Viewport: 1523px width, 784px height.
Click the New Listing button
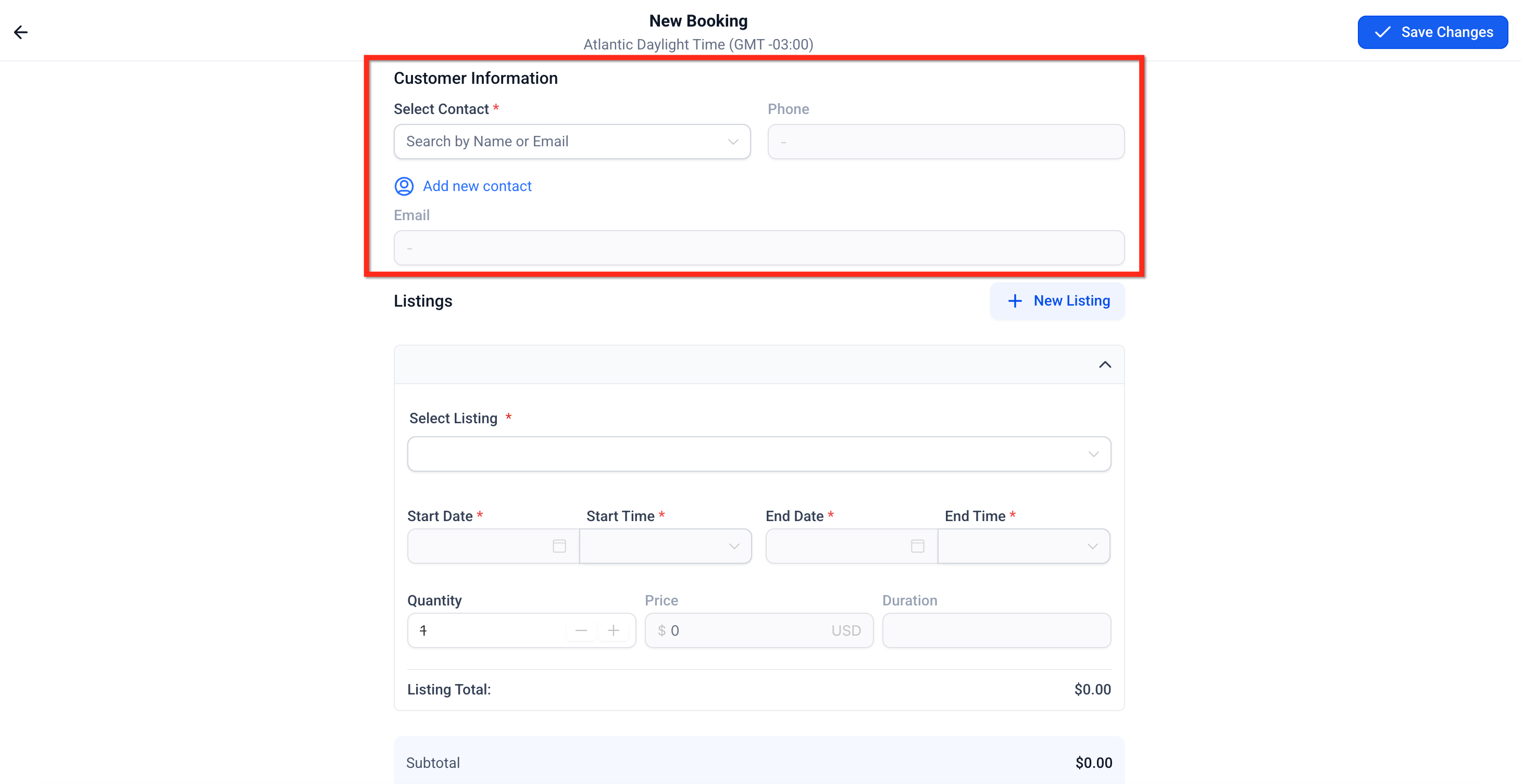pos(1057,301)
